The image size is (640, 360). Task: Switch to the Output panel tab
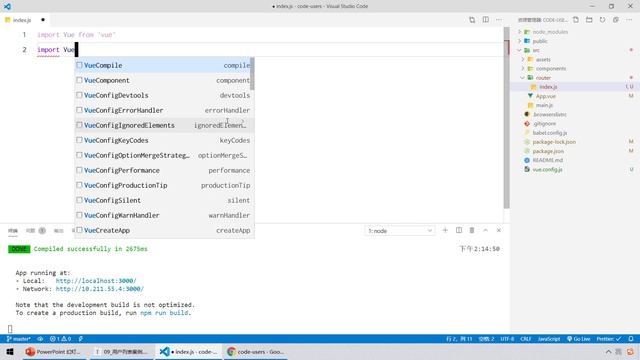59,231
